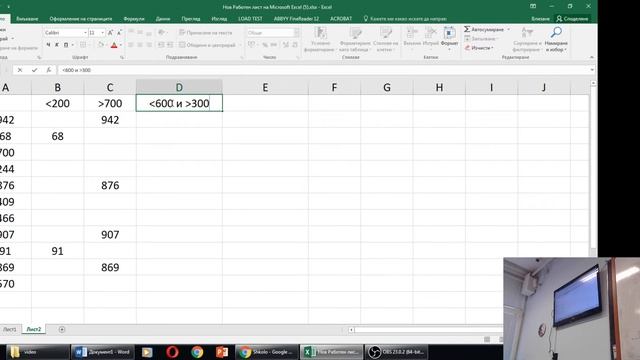The height and width of the screenshot is (360, 640).
Task: Open the font color dropdown arrow
Action: tap(121, 45)
